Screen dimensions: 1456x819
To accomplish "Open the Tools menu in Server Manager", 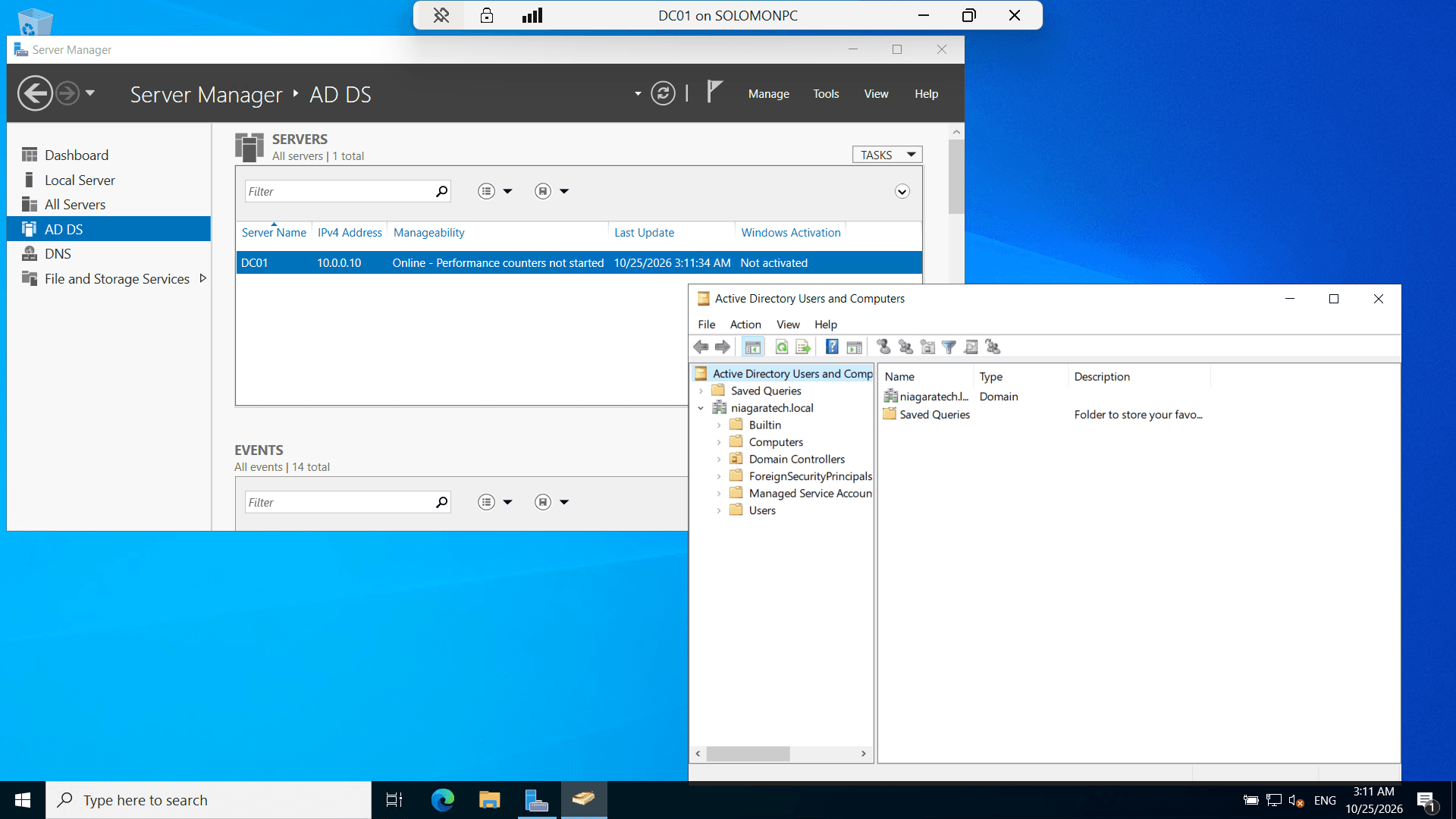I will pyautogui.click(x=826, y=94).
